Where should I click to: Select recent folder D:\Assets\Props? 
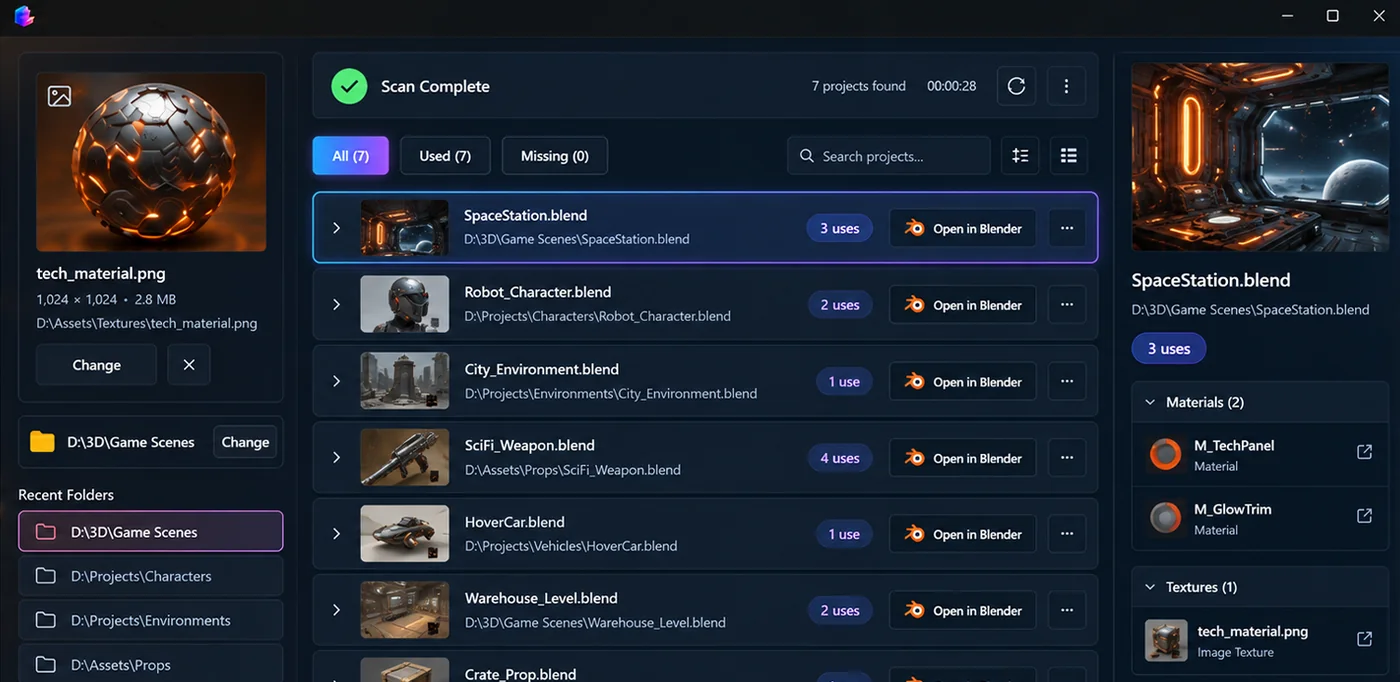point(150,664)
